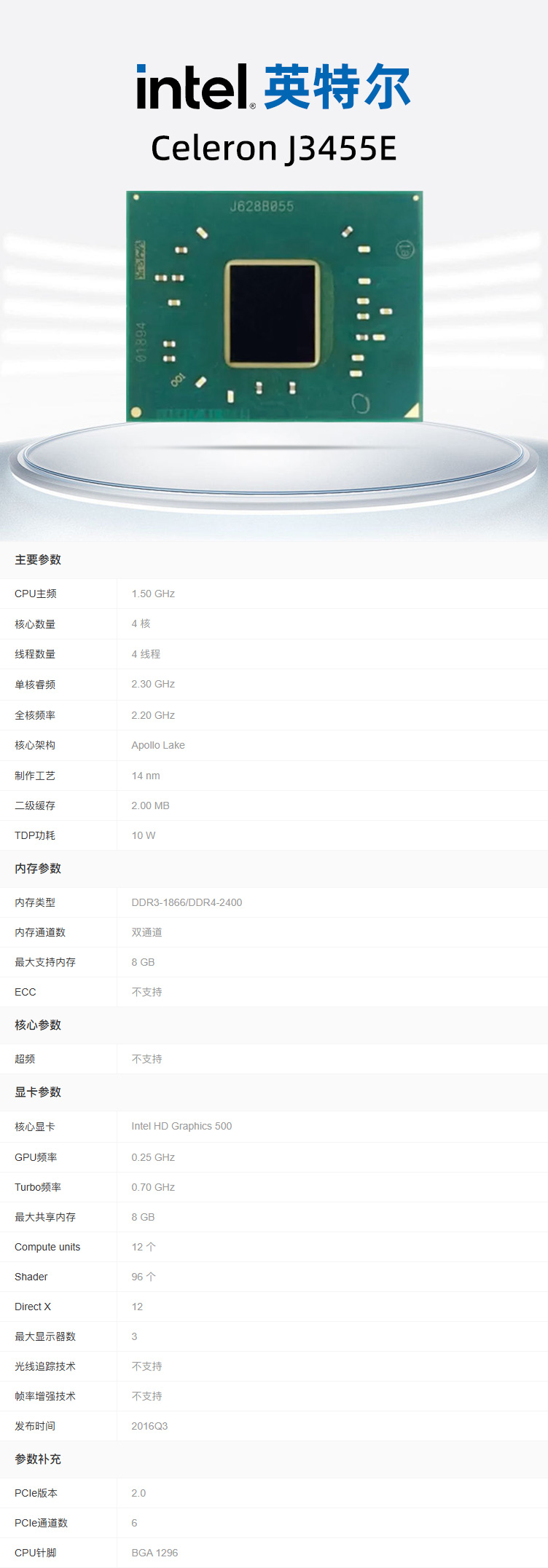Click the 帧率增强技术 label
Image resolution: width=548 pixels, height=1568 pixels.
coord(45,1396)
